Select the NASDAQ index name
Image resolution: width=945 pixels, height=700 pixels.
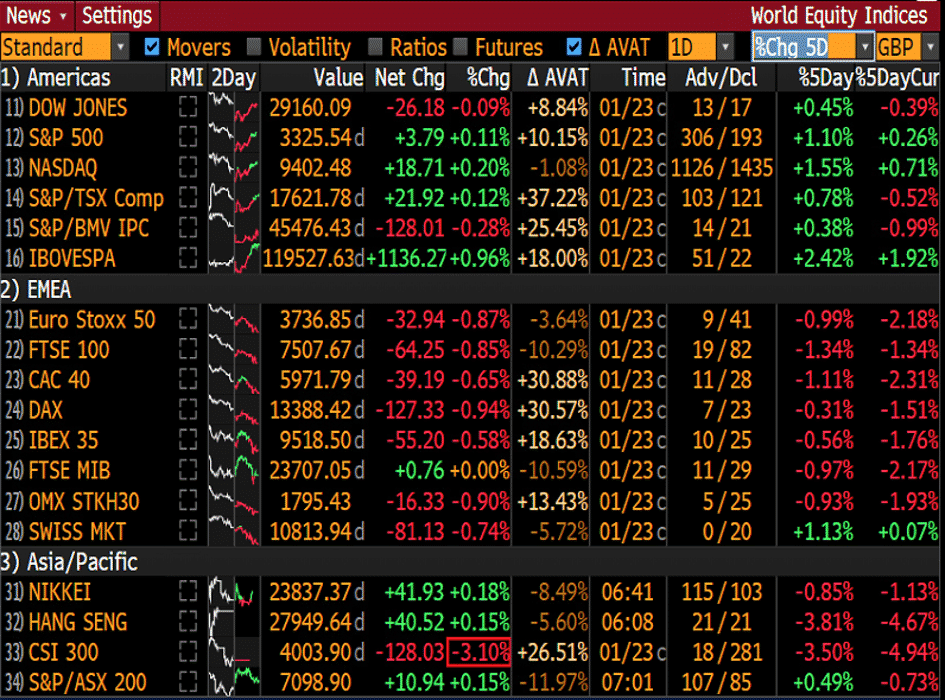(x=63, y=168)
